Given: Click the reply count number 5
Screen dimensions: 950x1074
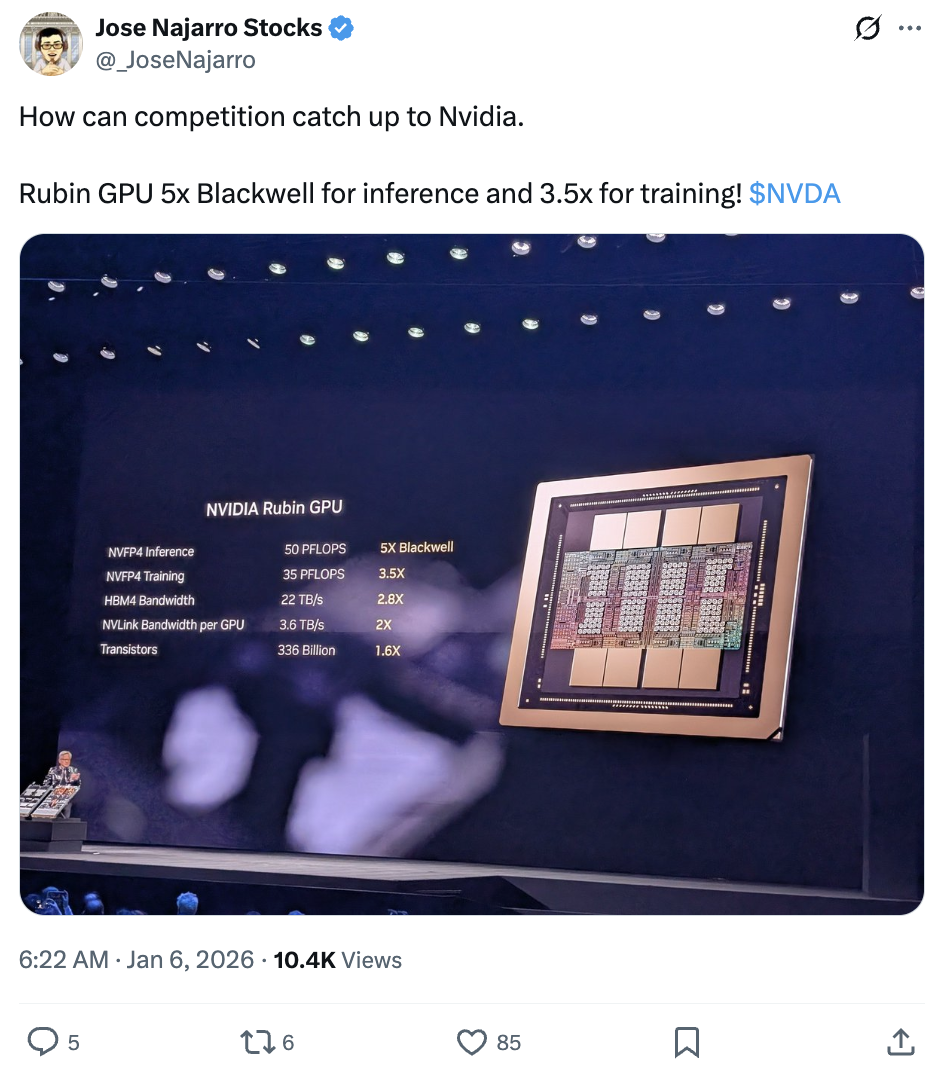Looking at the screenshot, I should coord(73,1043).
